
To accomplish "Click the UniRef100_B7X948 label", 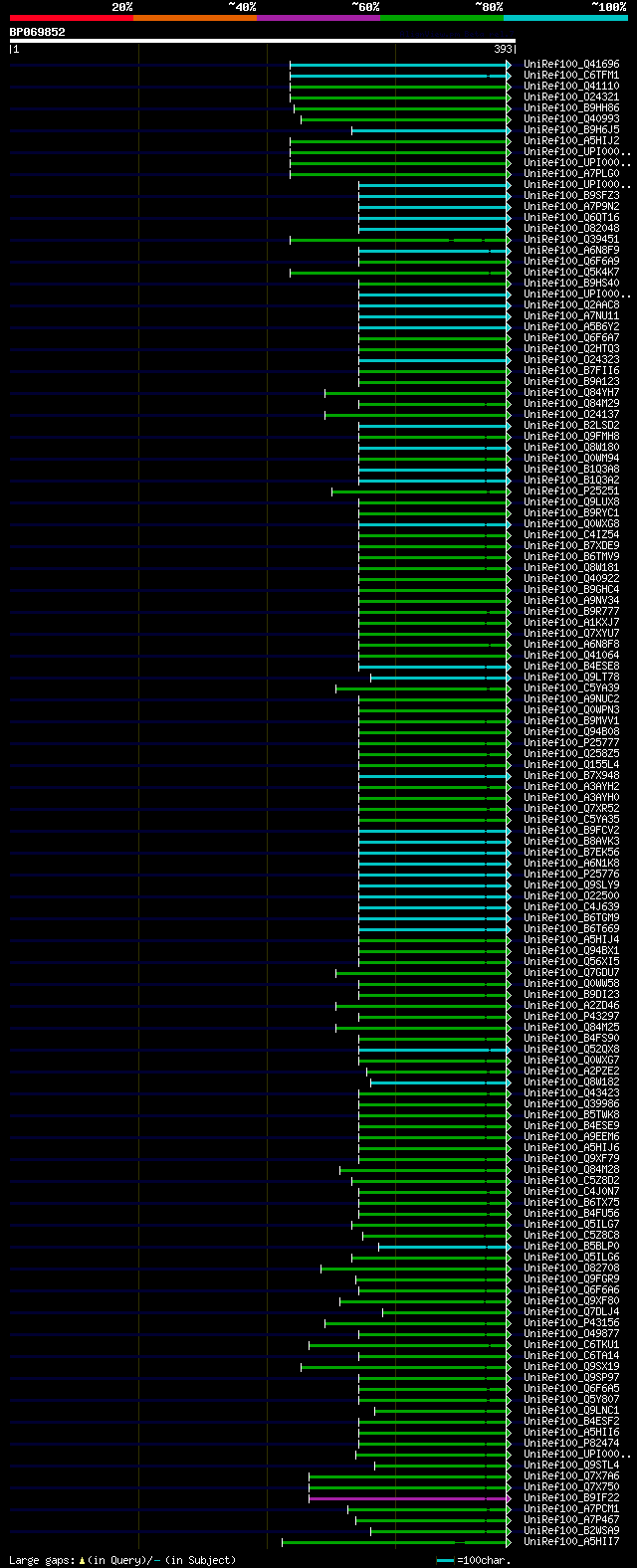I will point(571,776).
